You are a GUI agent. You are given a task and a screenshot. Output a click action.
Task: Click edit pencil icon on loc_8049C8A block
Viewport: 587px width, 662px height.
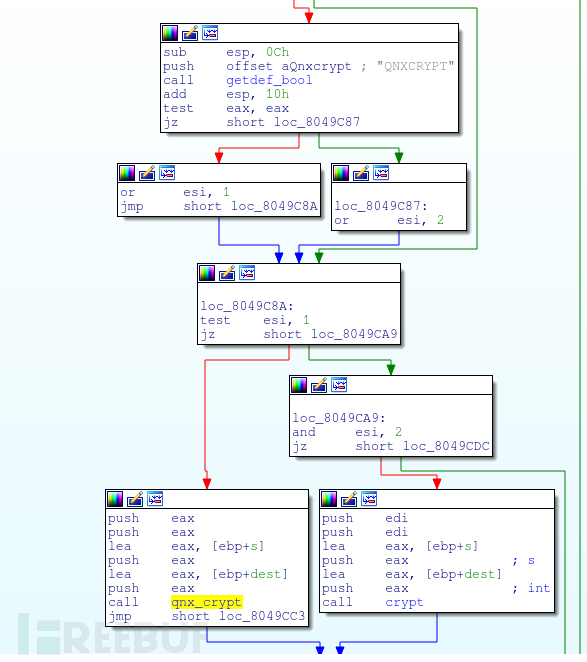(227, 273)
